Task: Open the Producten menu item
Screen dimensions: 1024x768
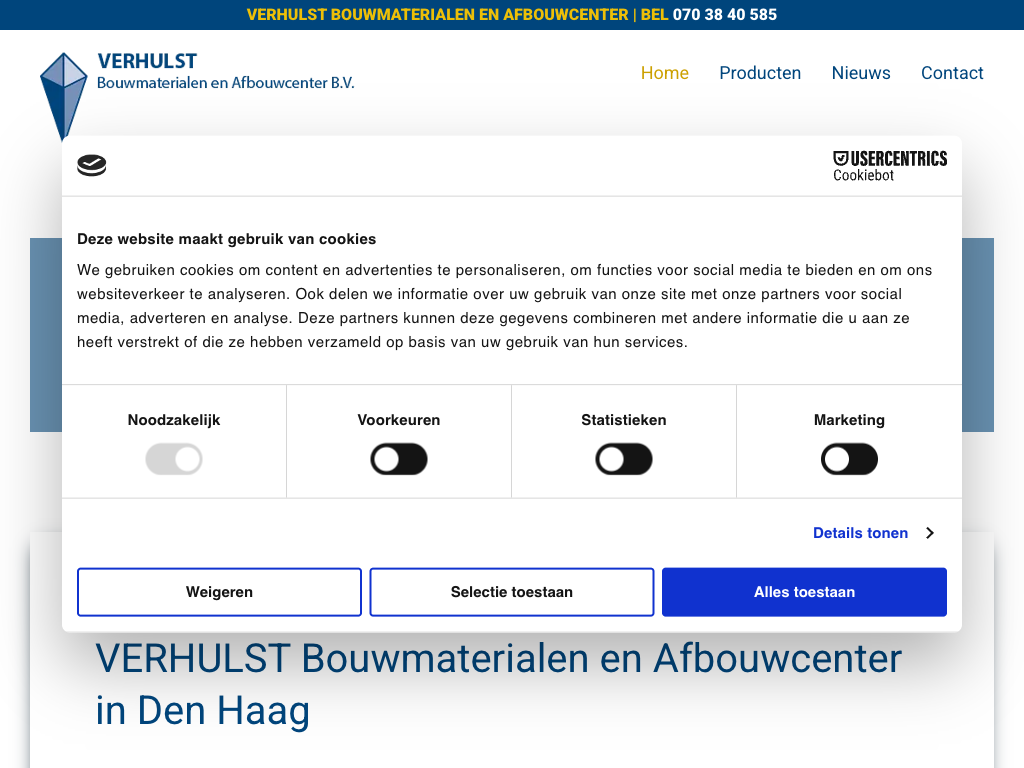Action: (760, 72)
